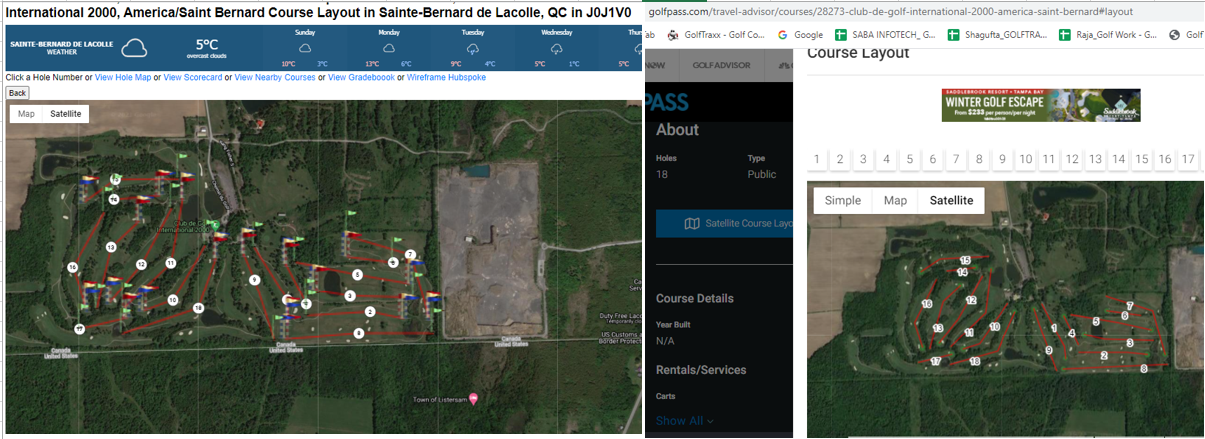Open the Shagufta_GOLFTRA sheet bookmark
The width and height of the screenshot is (1205, 439).
(x=998, y=34)
